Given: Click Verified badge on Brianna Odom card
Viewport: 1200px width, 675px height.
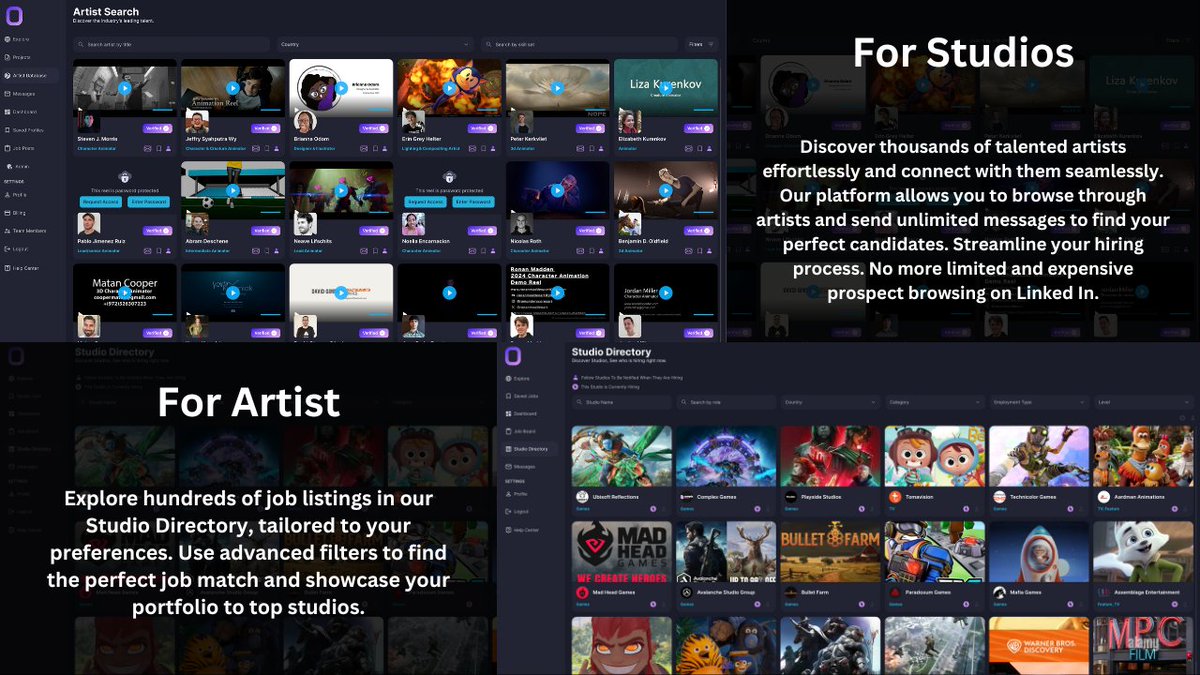Looking at the screenshot, I should 375,129.
